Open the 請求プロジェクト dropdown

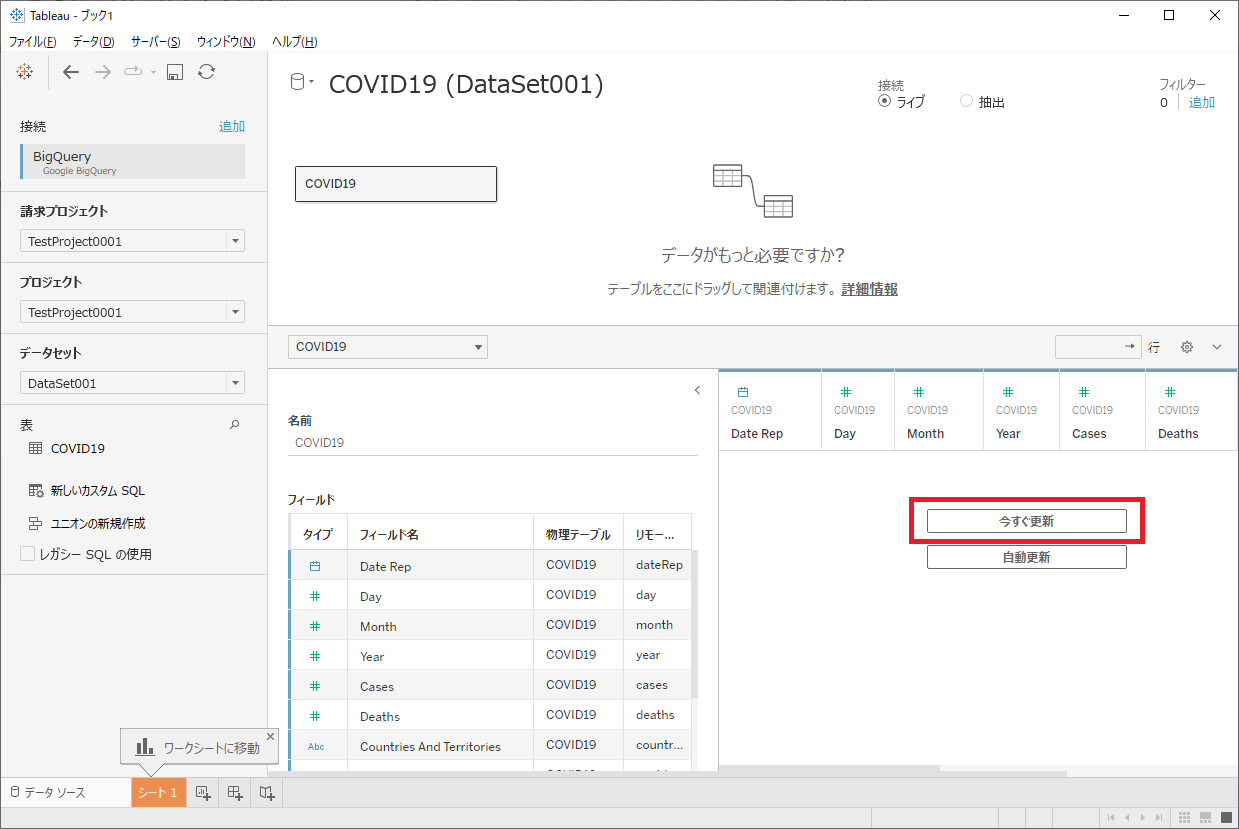tap(132, 241)
